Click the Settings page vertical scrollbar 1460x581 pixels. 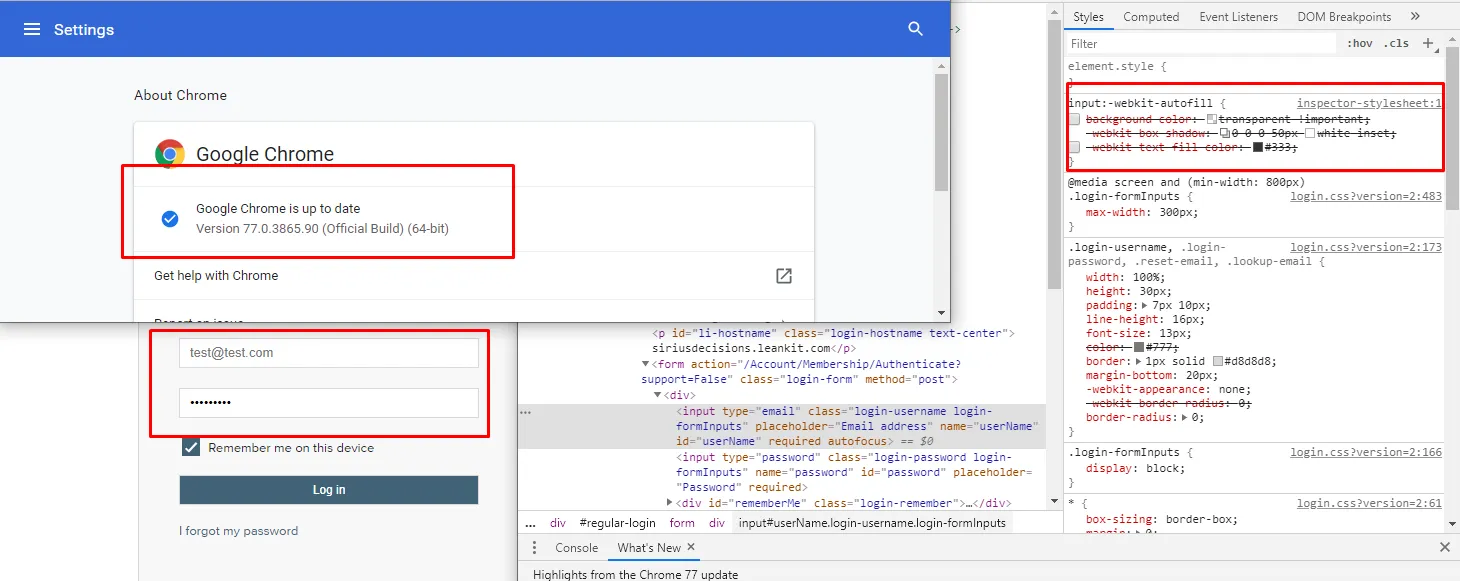pyautogui.click(x=941, y=133)
